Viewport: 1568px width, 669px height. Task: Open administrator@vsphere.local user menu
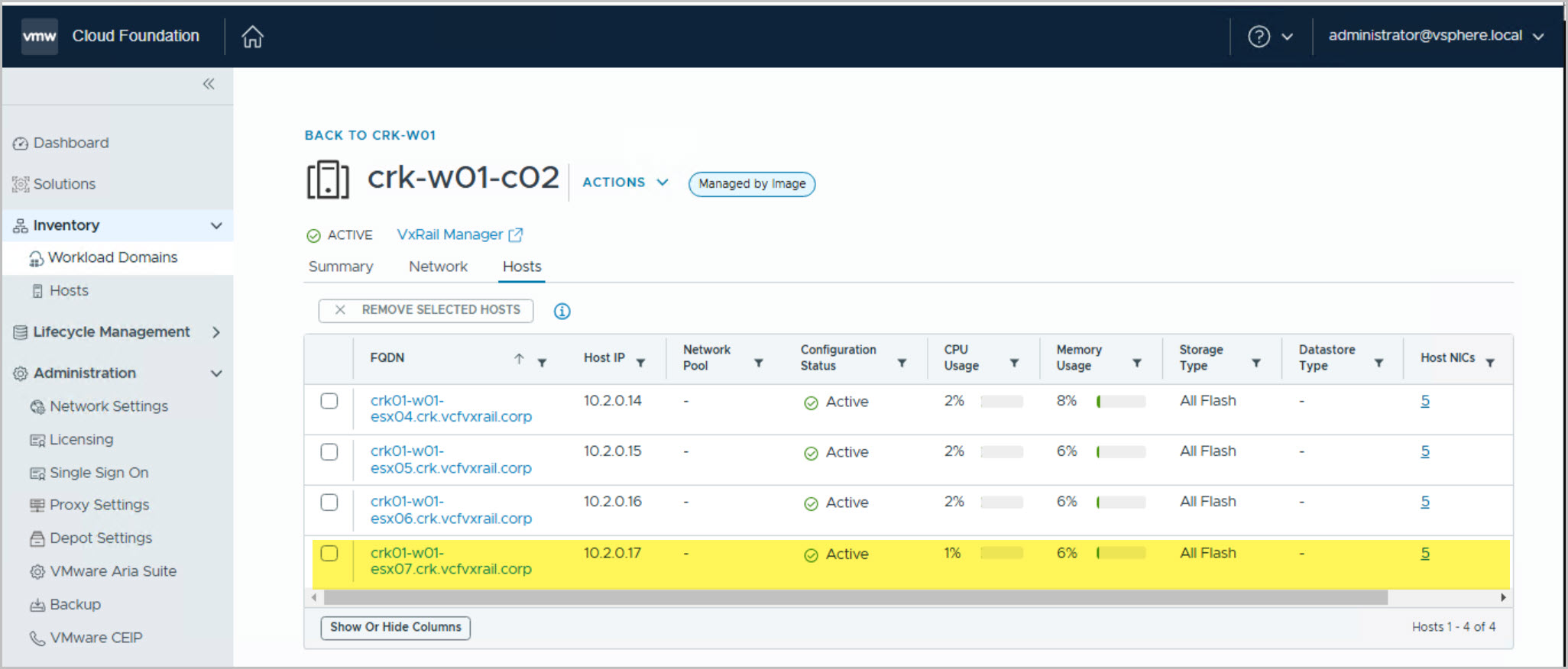[x=1435, y=36]
